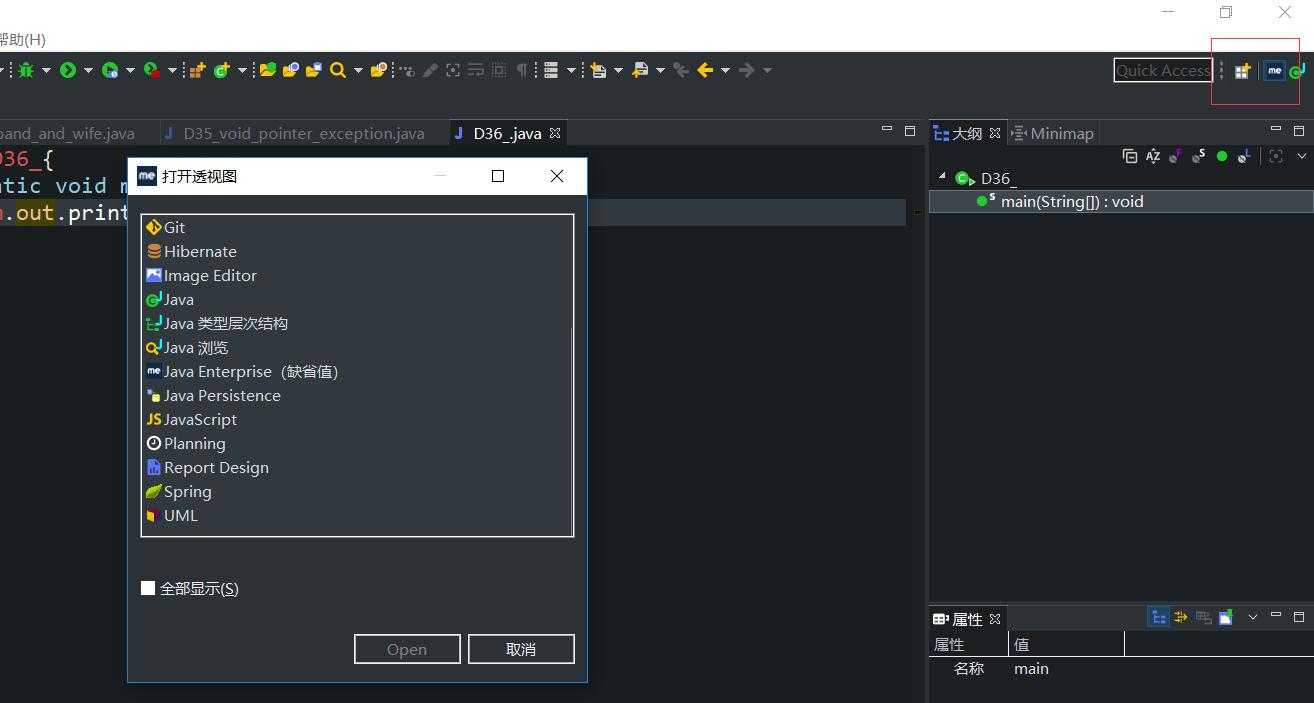Toggle Hide Non-Public Members green dot
This screenshot has width=1314, height=703.
pyautogui.click(x=1222, y=156)
